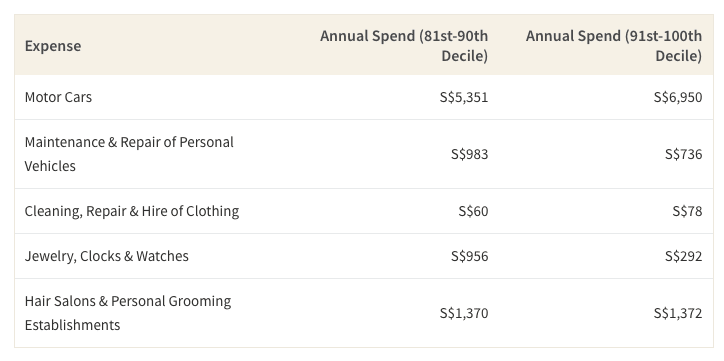Screen dimensions: 724x361
Task: Select Maintenance & Repair of Personal Vehicles label
Action: coord(129,154)
